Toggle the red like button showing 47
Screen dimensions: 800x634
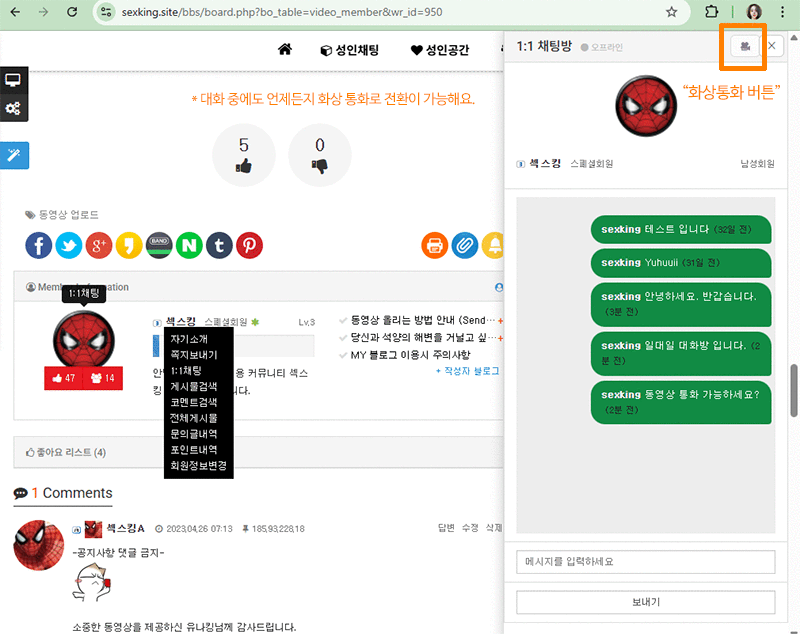tap(63, 378)
